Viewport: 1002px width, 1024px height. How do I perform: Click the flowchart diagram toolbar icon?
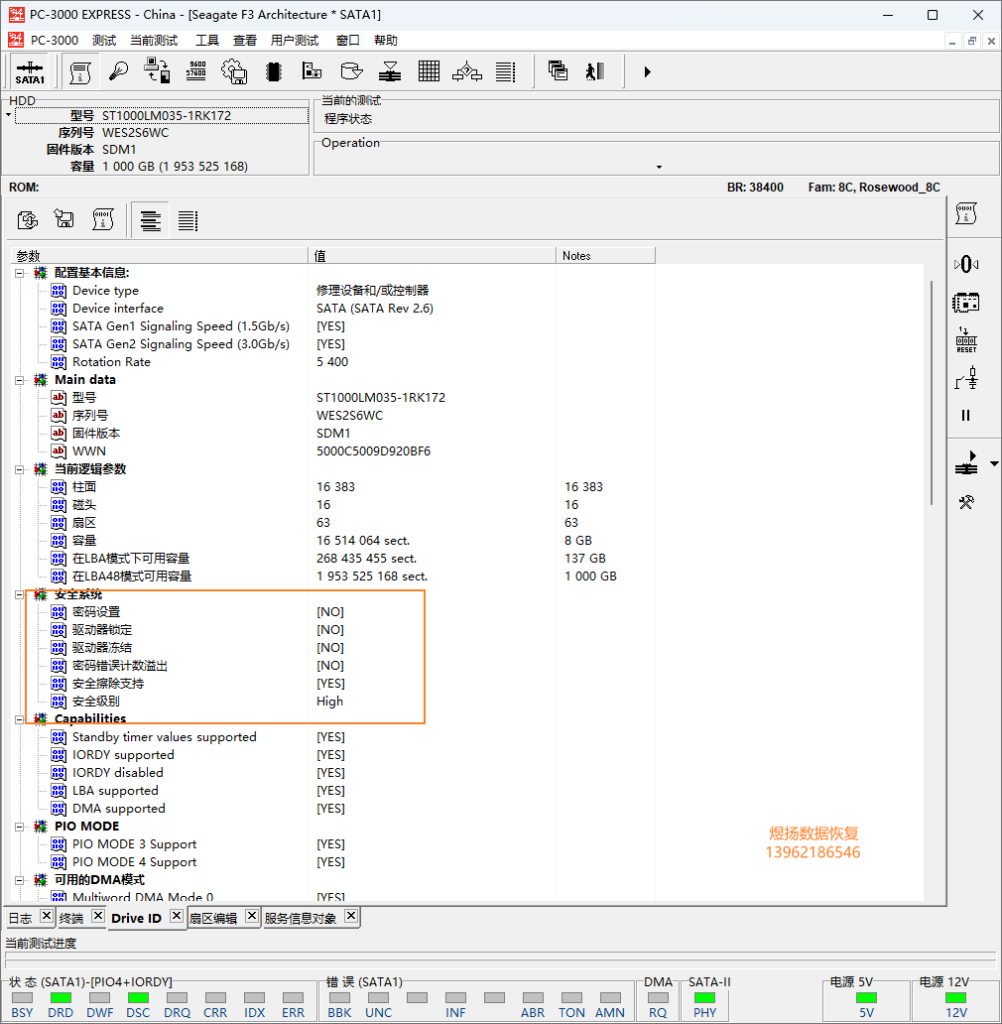pos(467,71)
